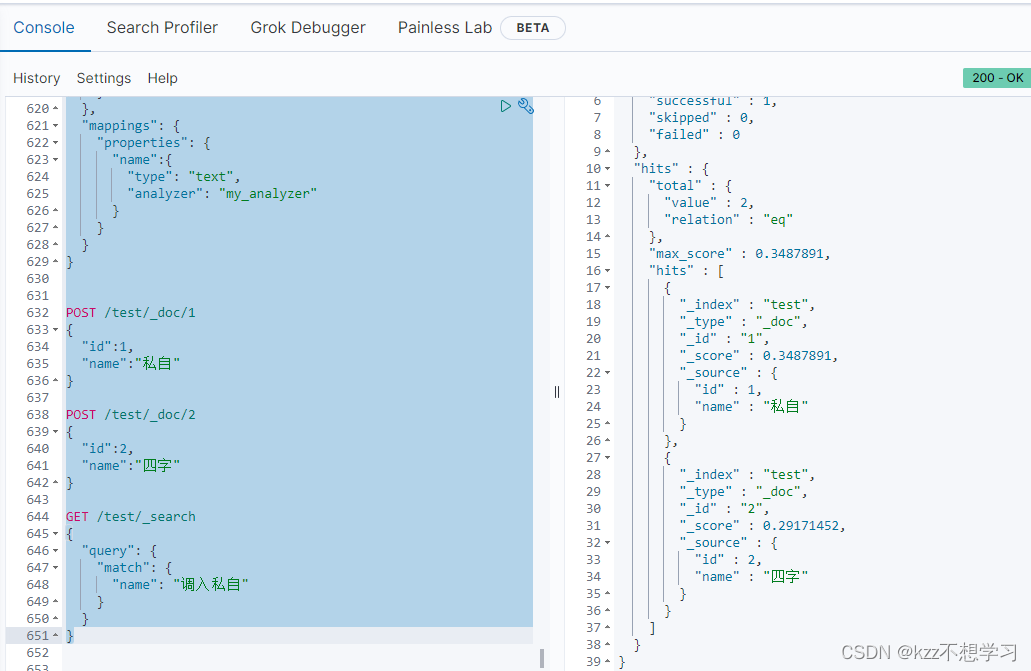Click the "skipped" : 0 response line
The image size is (1031, 671).
(702, 117)
